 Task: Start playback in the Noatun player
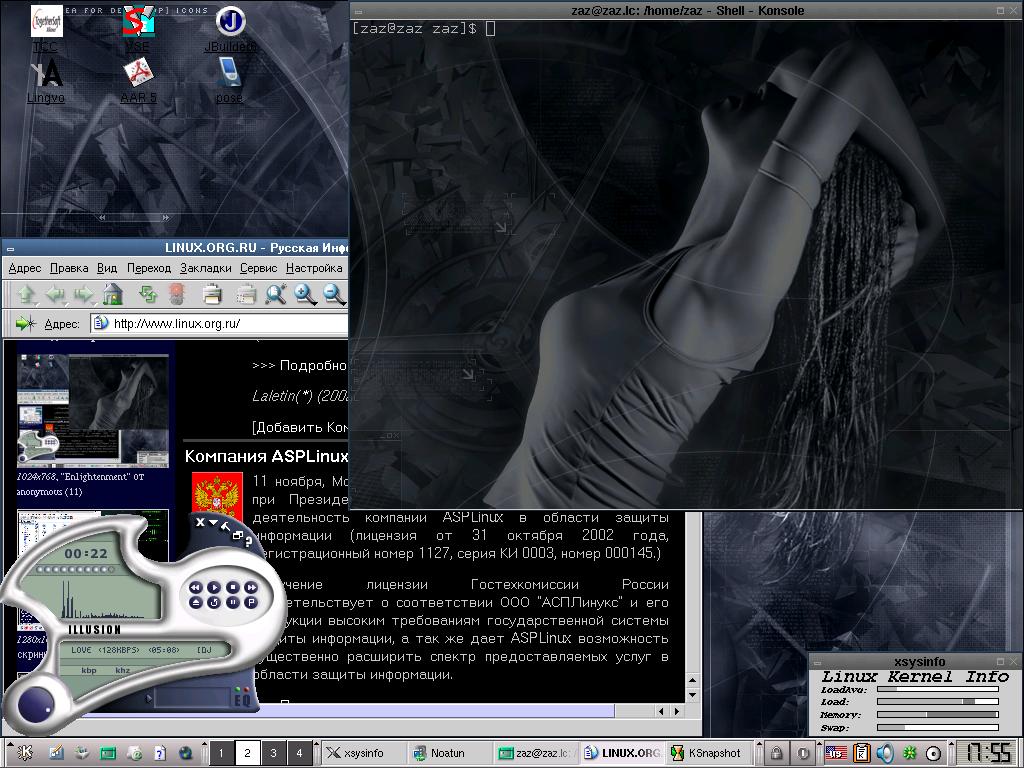pos(214,587)
